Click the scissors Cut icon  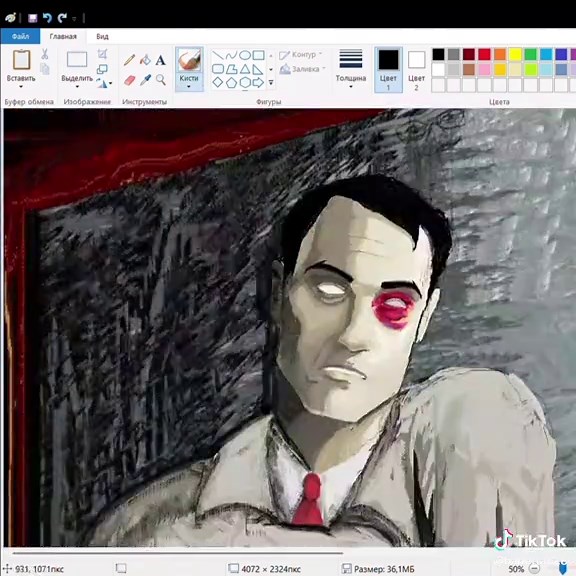point(44,54)
